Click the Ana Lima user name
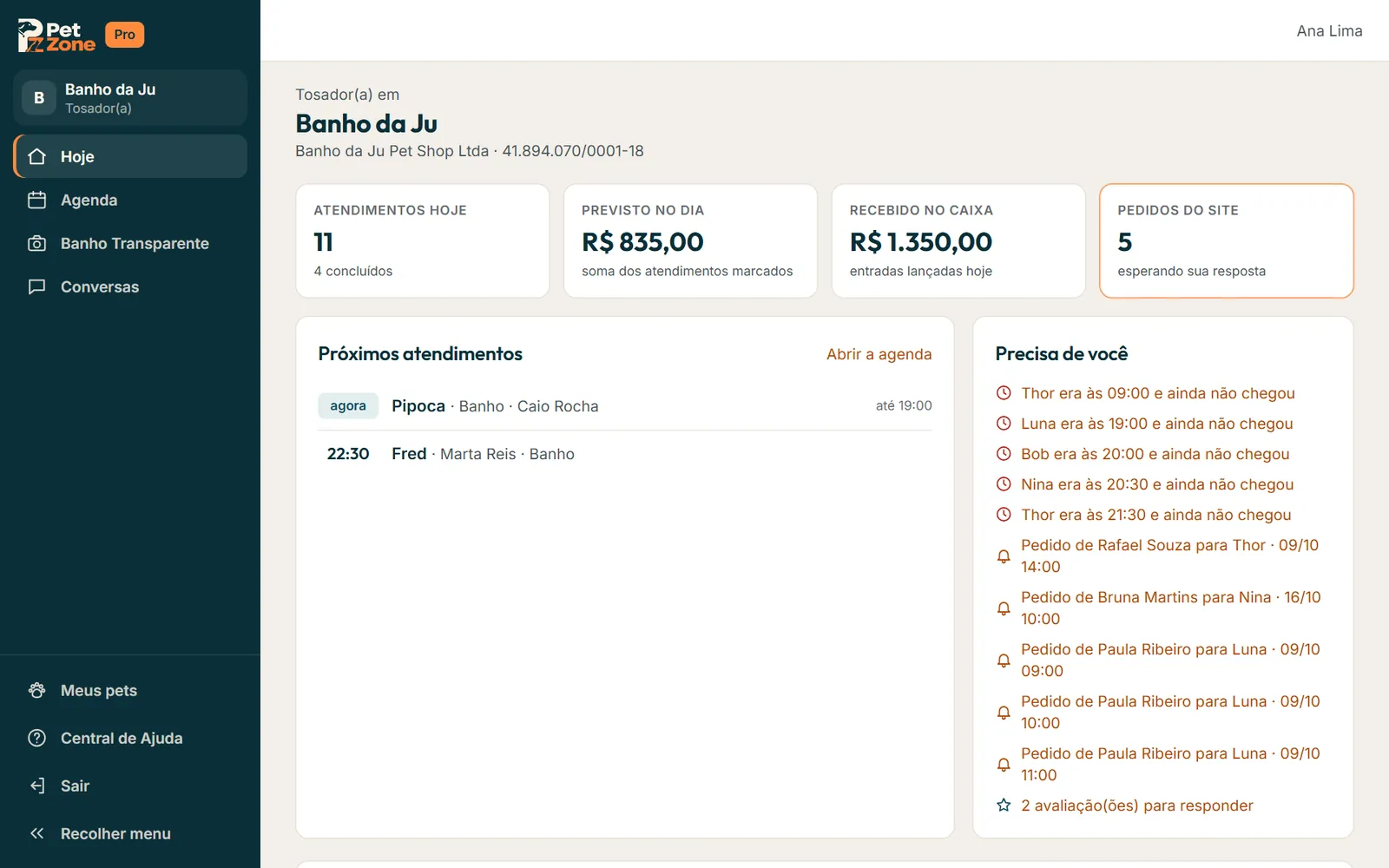 1329,31
